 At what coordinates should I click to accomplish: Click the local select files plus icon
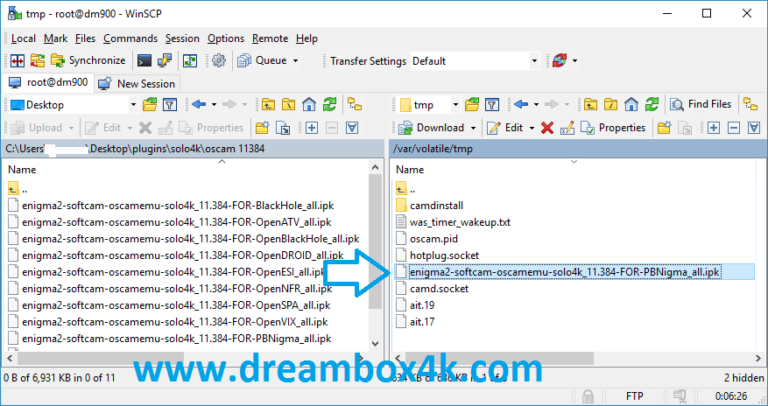pyautogui.click(x=312, y=128)
